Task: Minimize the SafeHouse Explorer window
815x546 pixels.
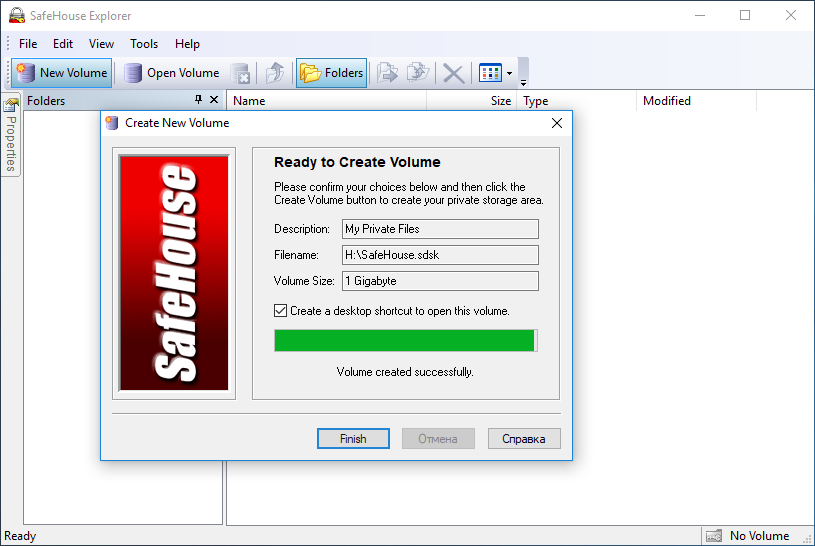Action: (700, 16)
